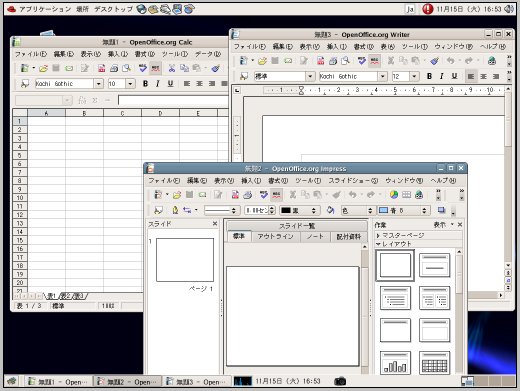
Task: Open the font size dropdown in Calc
Action: (130, 84)
